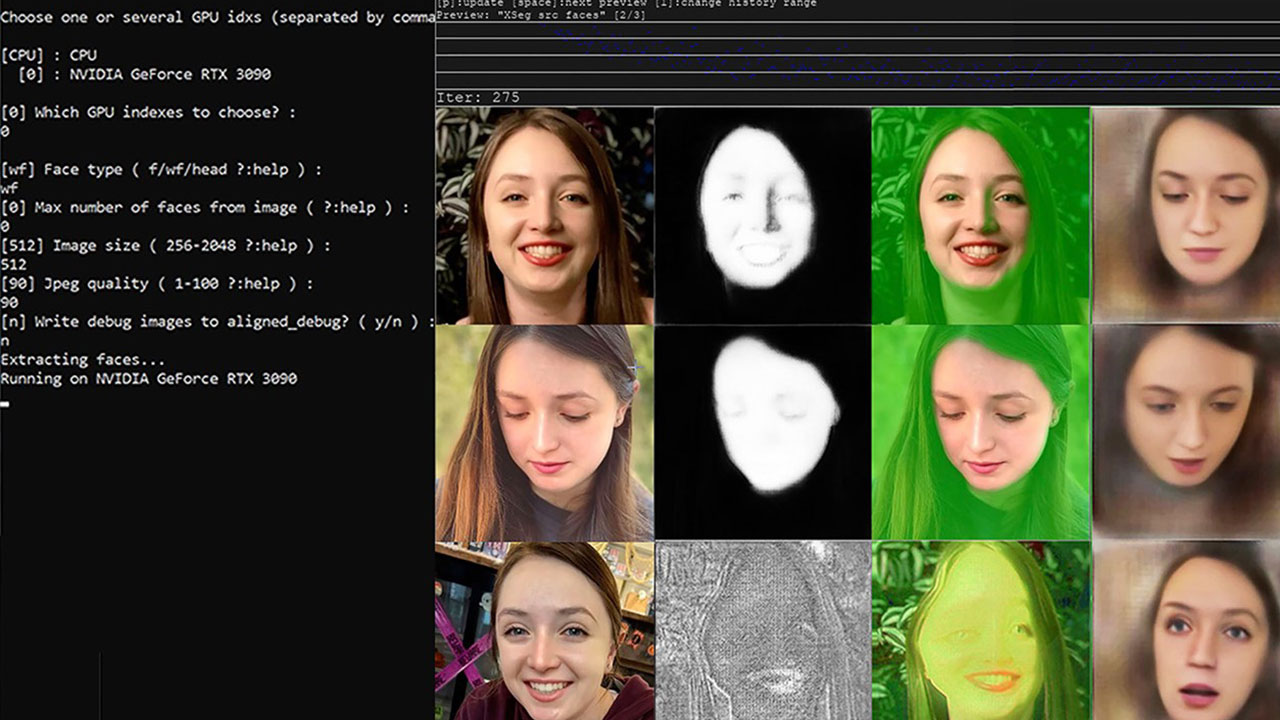Click the 'Running on NVIDIA GeForce RTX 3090' line

click(x=148, y=378)
